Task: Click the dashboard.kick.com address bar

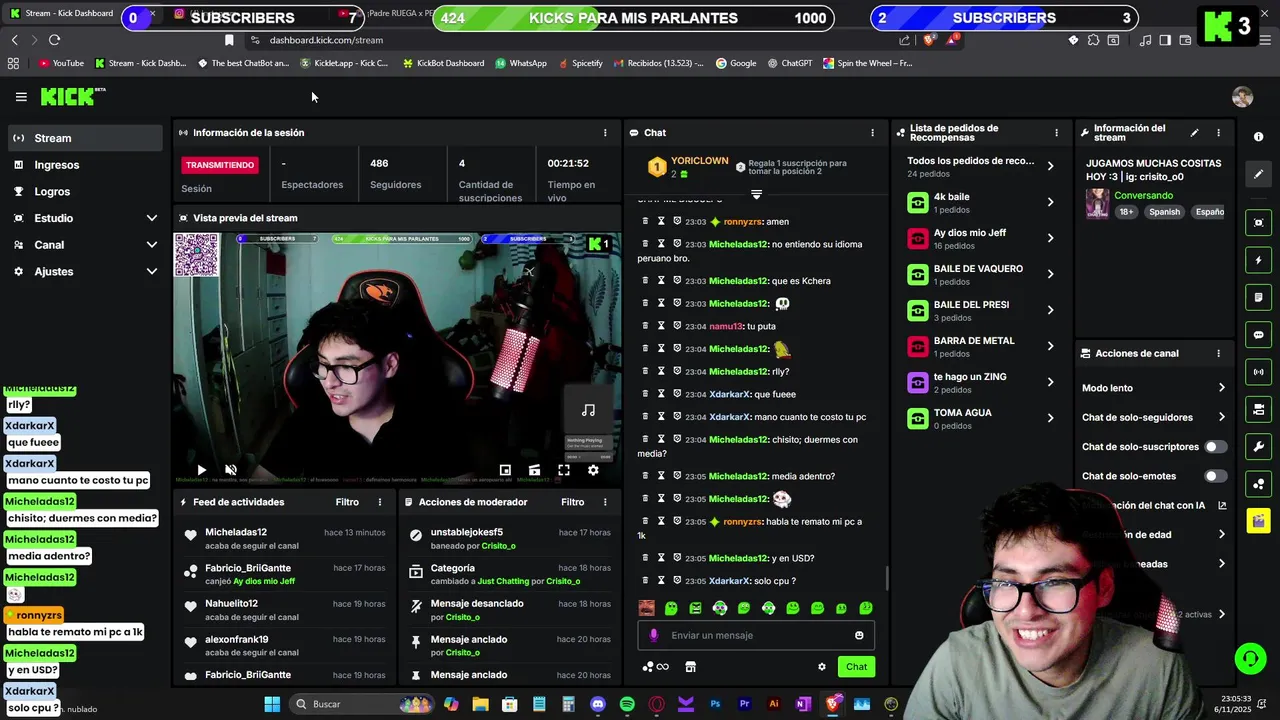Action: [326, 40]
